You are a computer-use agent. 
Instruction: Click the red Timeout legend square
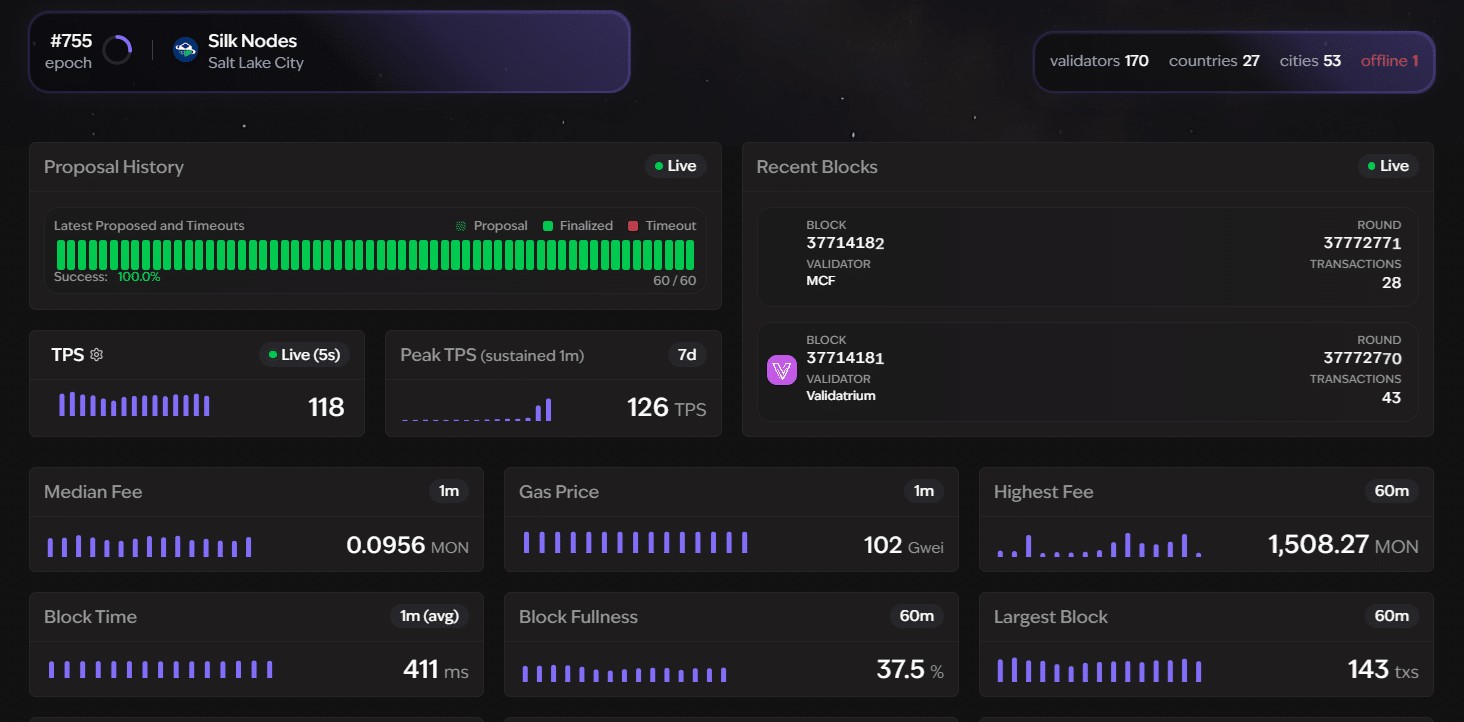pos(633,226)
